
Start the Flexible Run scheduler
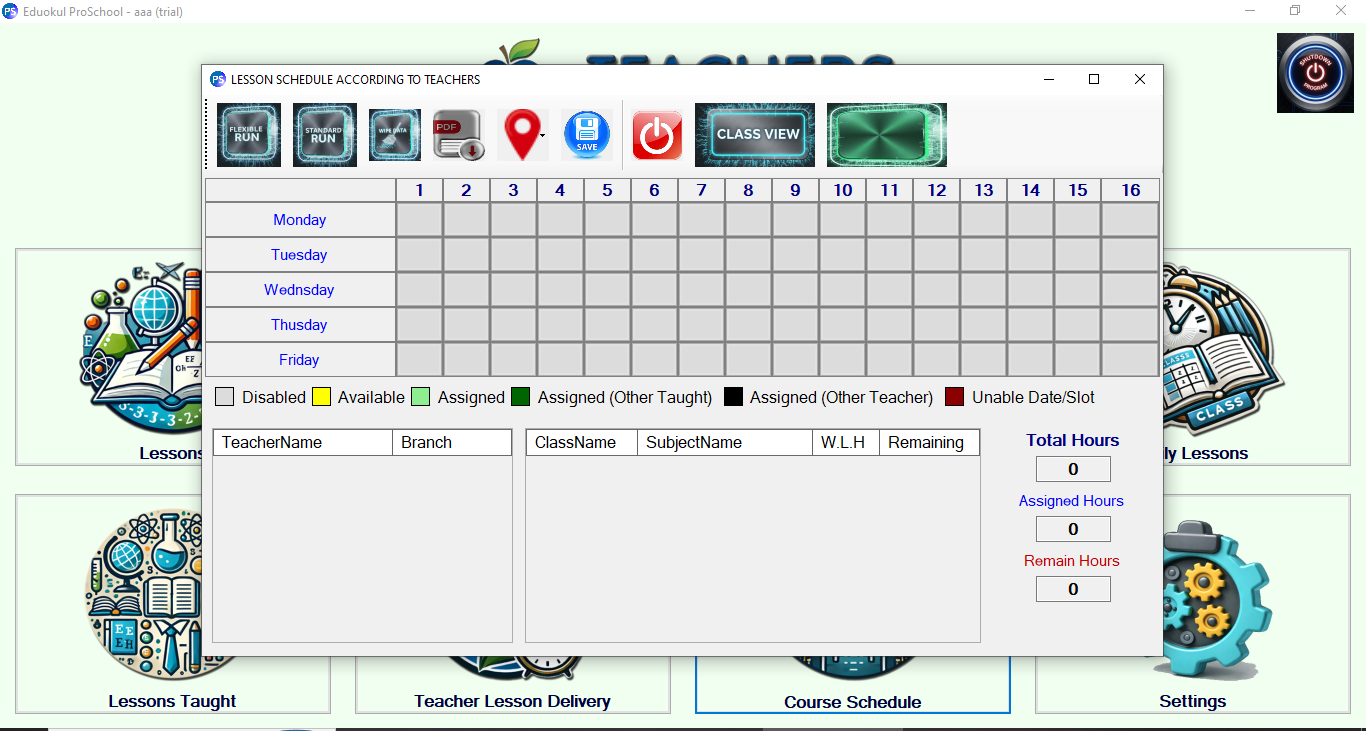point(249,135)
